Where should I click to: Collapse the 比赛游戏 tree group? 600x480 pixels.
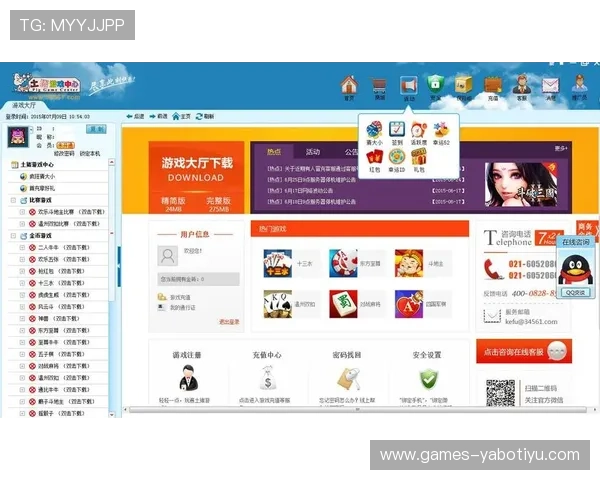[x=13, y=200]
